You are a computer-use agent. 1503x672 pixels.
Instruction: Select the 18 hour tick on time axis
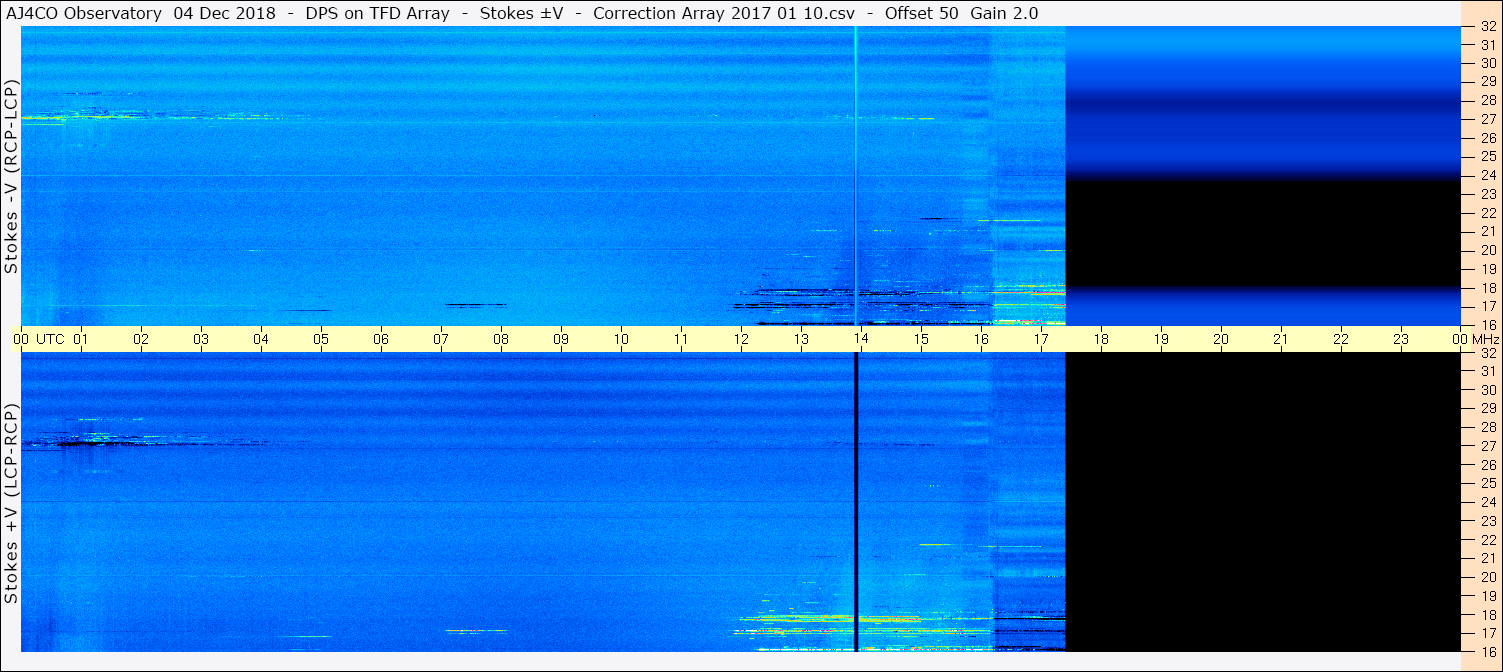(x=1101, y=339)
